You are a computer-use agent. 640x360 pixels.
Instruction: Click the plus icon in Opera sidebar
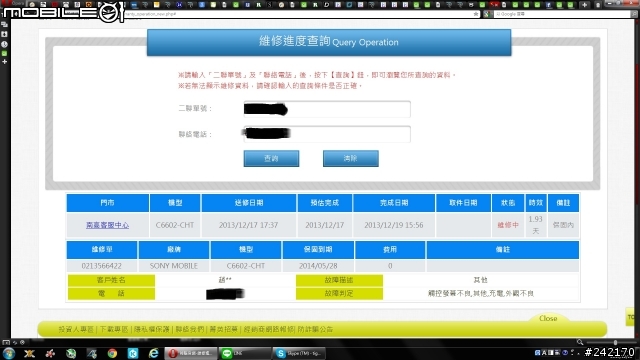(x=4, y=62)
